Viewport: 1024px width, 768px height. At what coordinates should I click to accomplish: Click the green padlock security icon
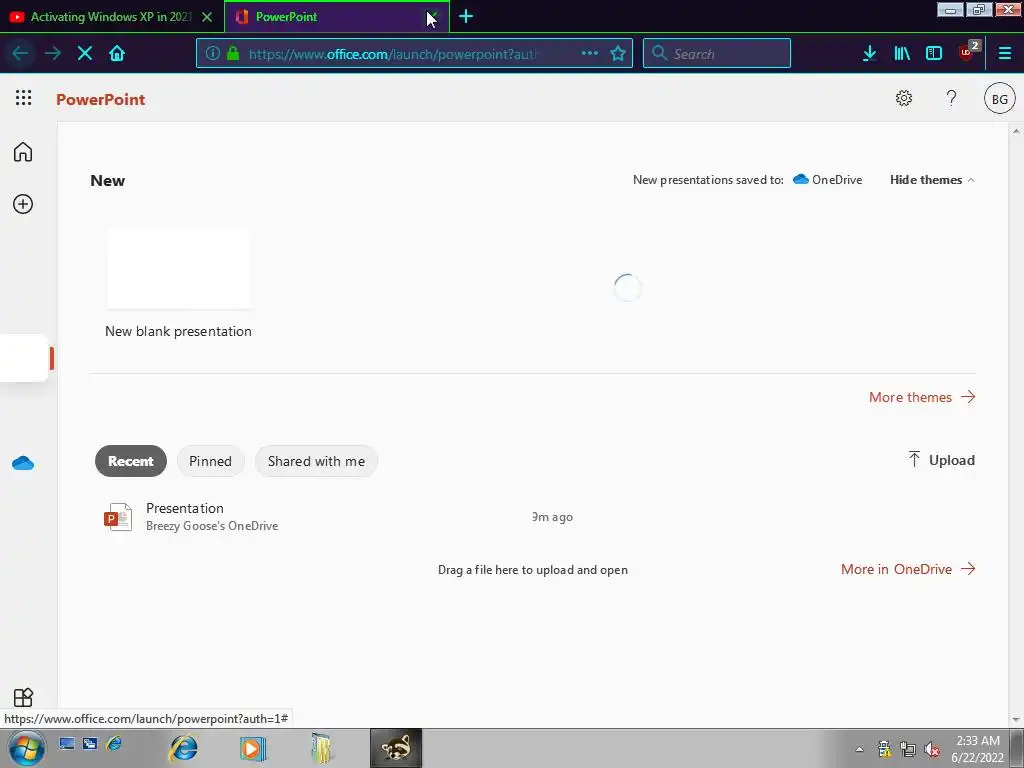tap(232, 53)
